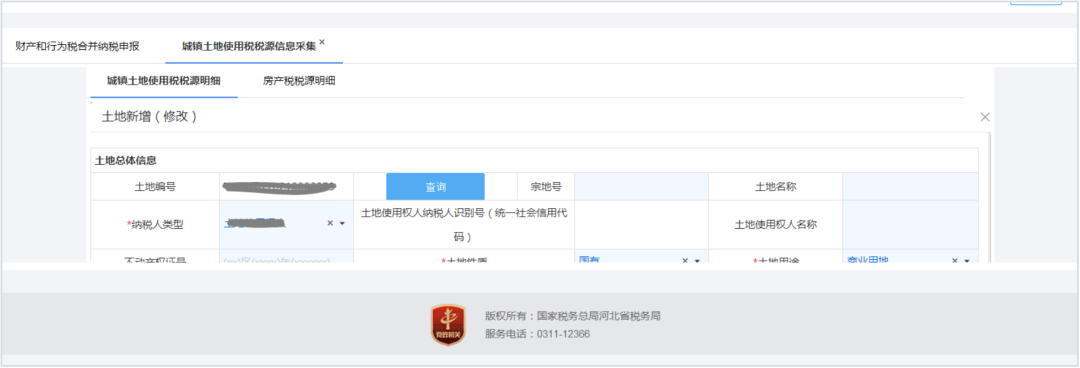This screenshot has width=1080, height=368.
Task: Open the 土地性质 dropdown arrow
Action: coord(697,261)
